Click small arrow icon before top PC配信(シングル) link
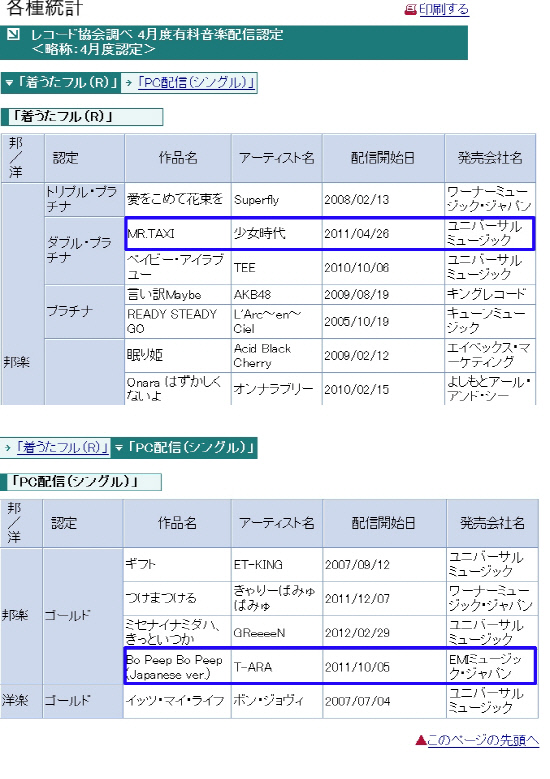 (x=129, y=82)
